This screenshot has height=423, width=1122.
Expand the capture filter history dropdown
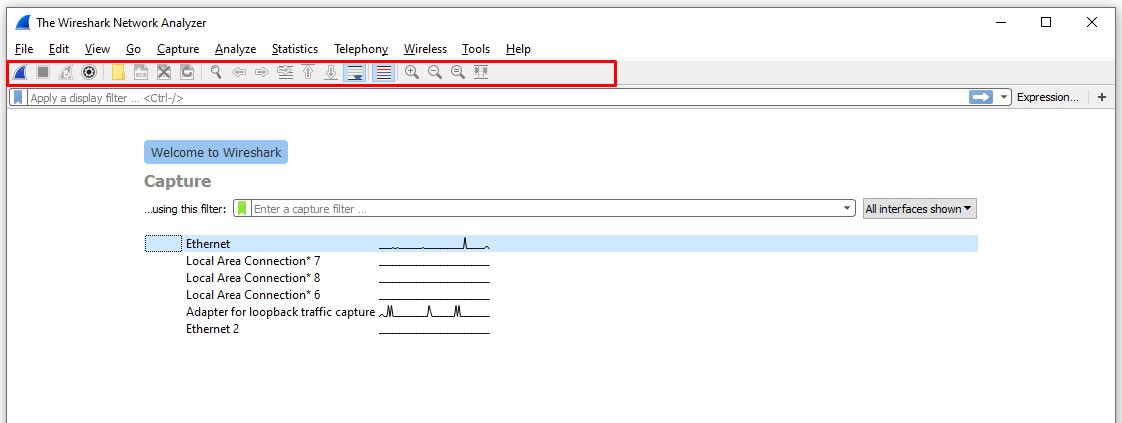click(847, 209)
